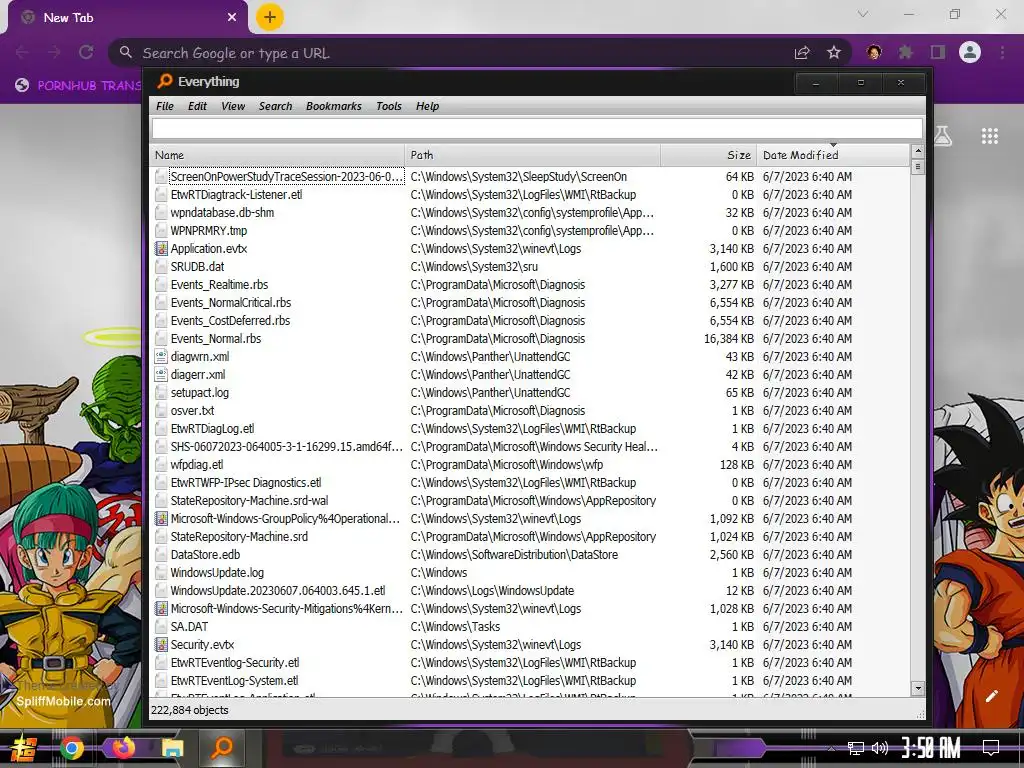
Task: Select the osver.txt file icon
Action: click(x=161, y=411)
